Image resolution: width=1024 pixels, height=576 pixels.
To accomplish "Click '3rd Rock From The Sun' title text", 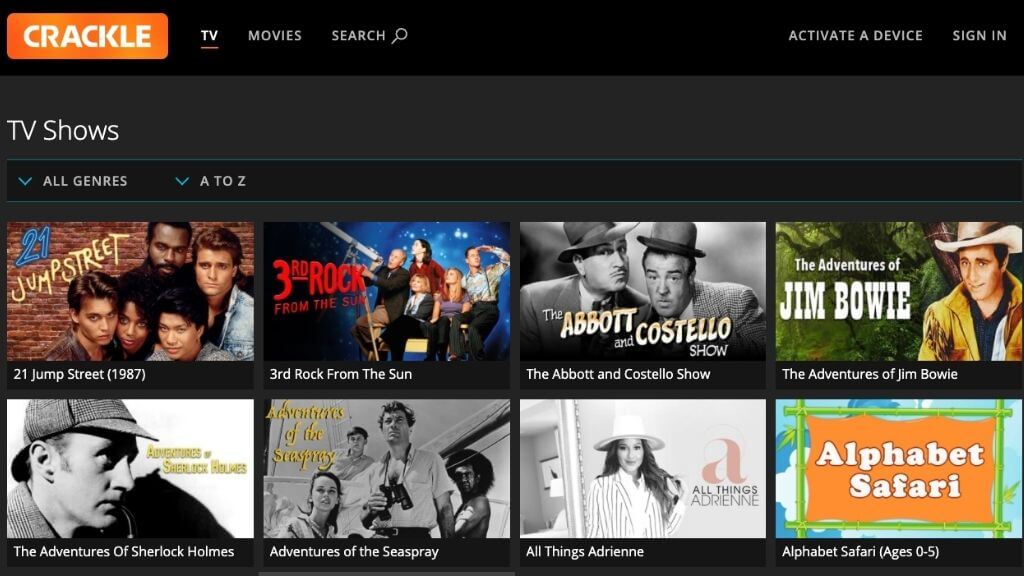I will point(341,374).
